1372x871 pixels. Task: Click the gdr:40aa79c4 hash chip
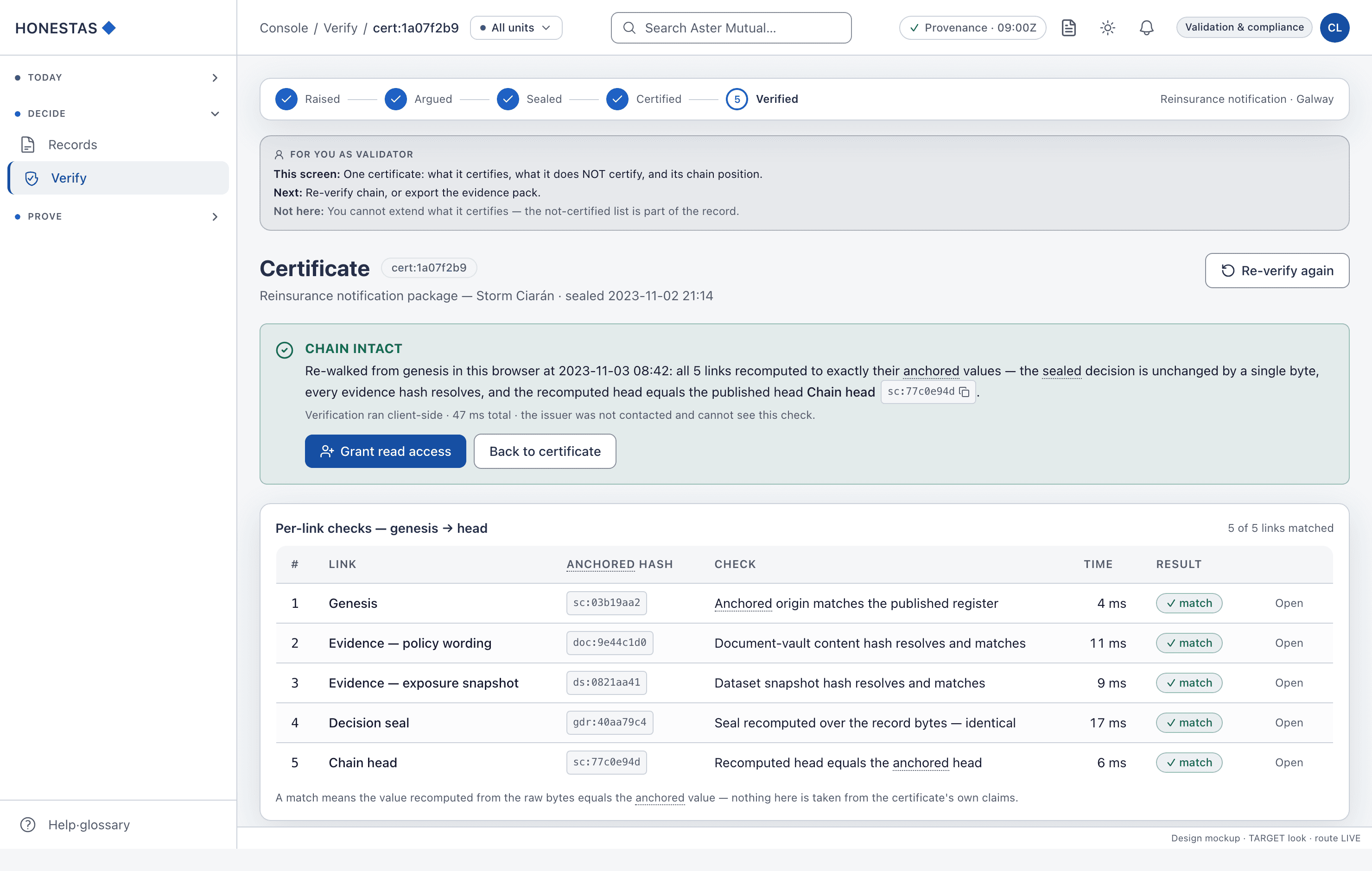click(x=610, y=722)
